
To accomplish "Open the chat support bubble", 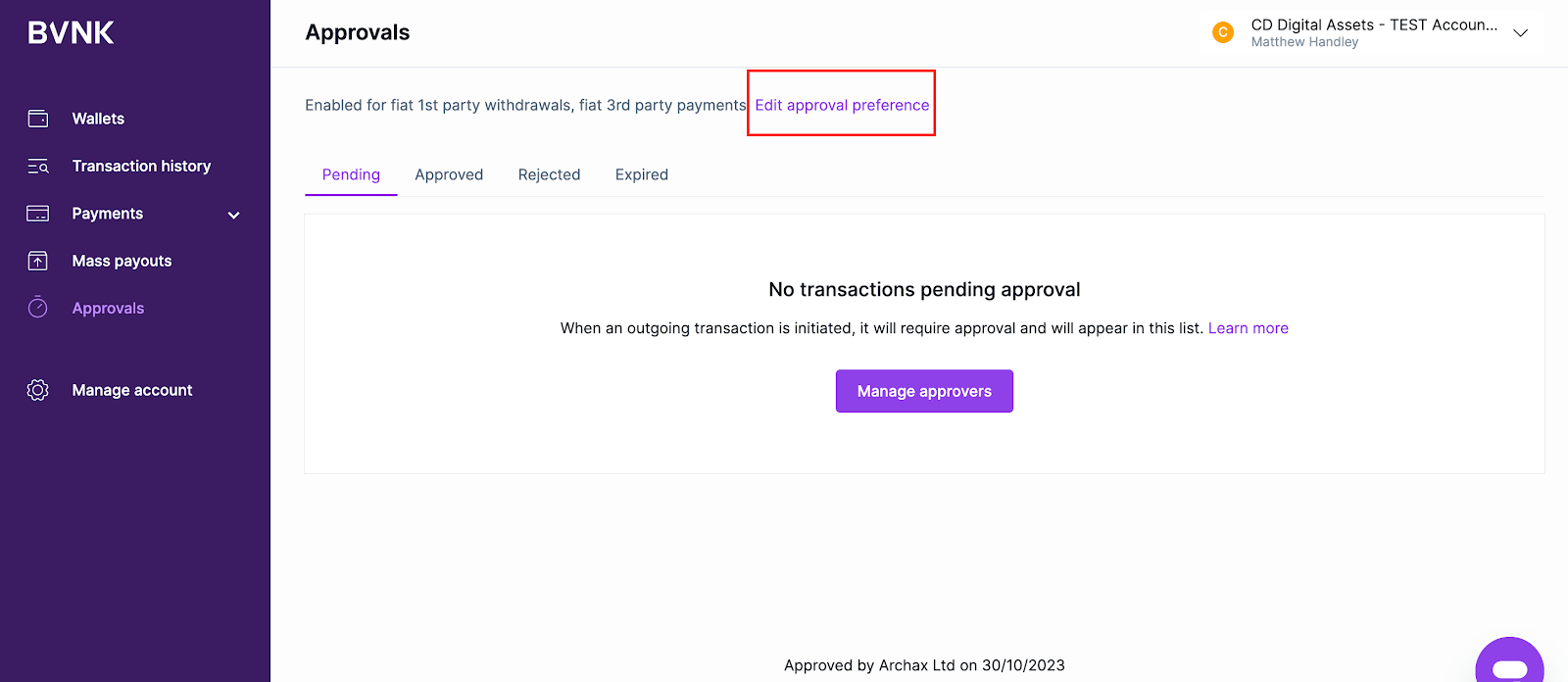I will (1508, 664).
